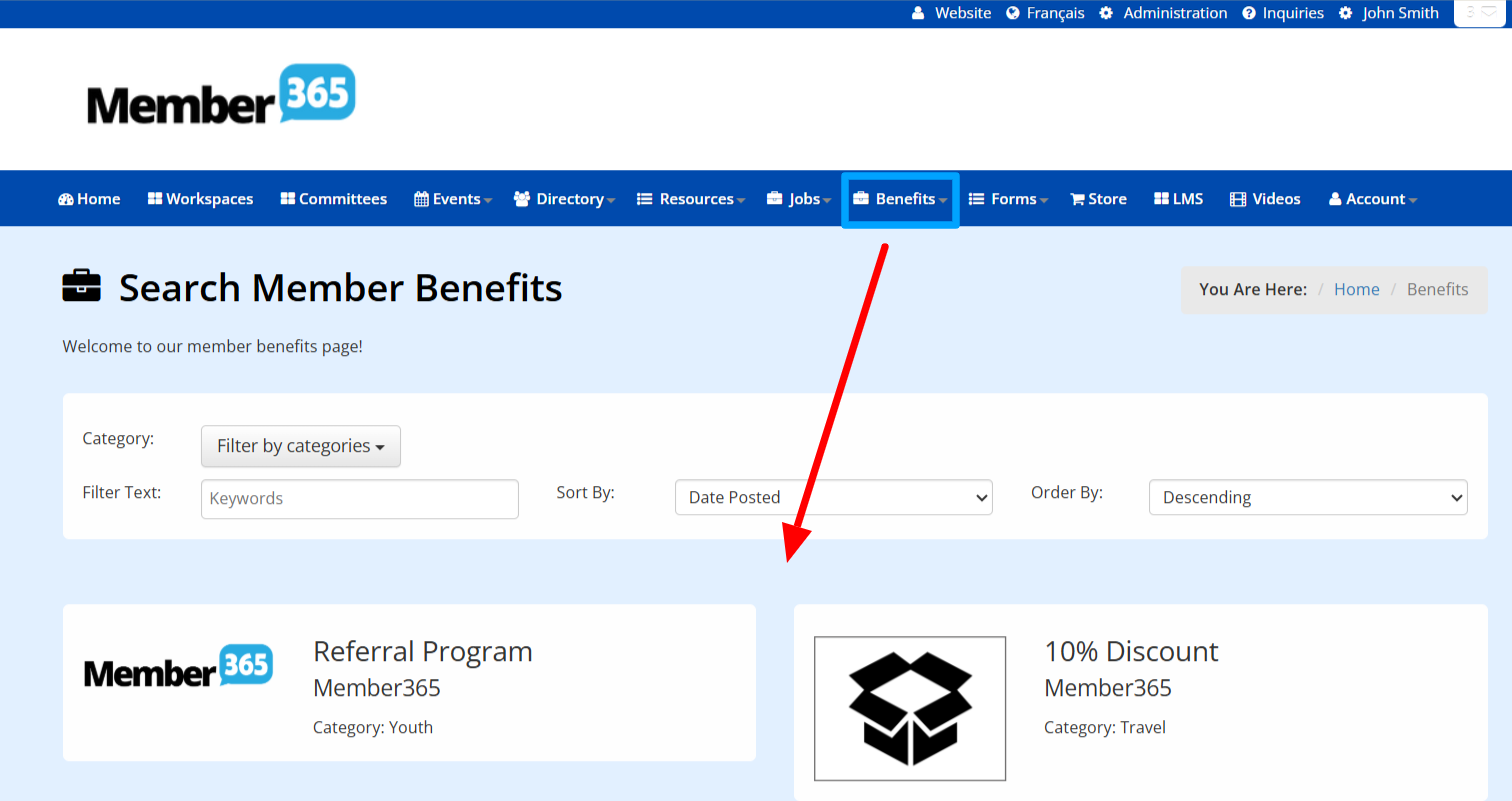Click the Videos film strip icon

1238,199
